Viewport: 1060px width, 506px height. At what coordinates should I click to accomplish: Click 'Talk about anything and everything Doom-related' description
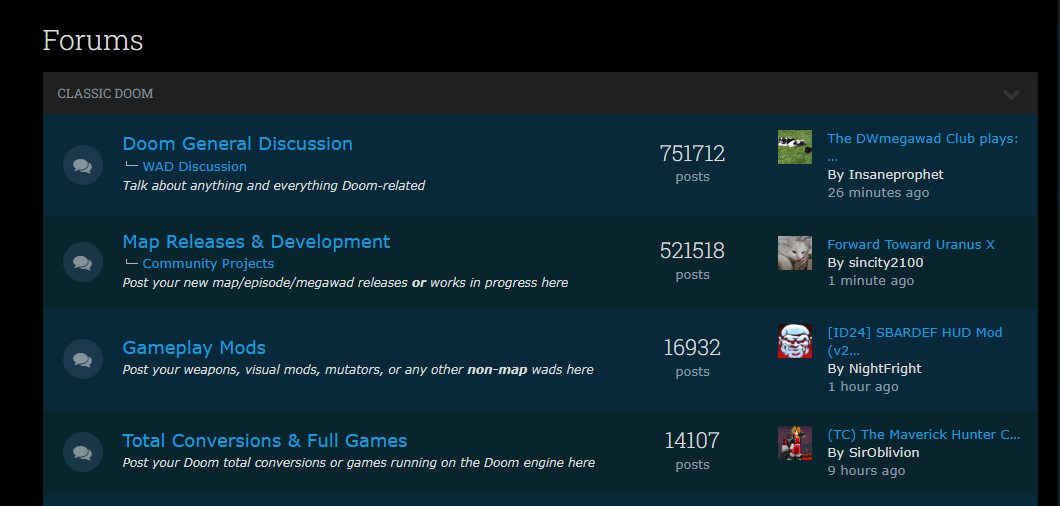[274, 185]
